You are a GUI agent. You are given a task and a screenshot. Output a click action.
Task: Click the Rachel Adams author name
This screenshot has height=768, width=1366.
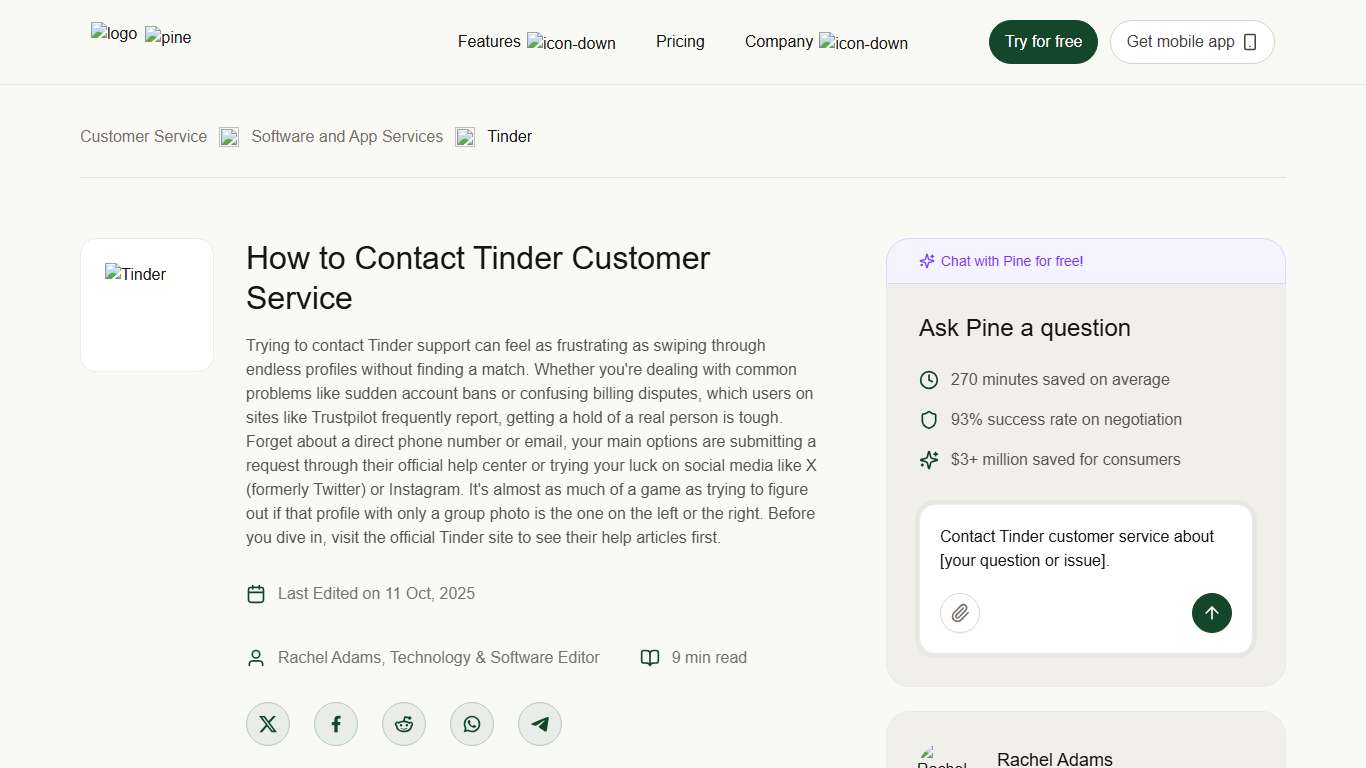(1055, 758)
